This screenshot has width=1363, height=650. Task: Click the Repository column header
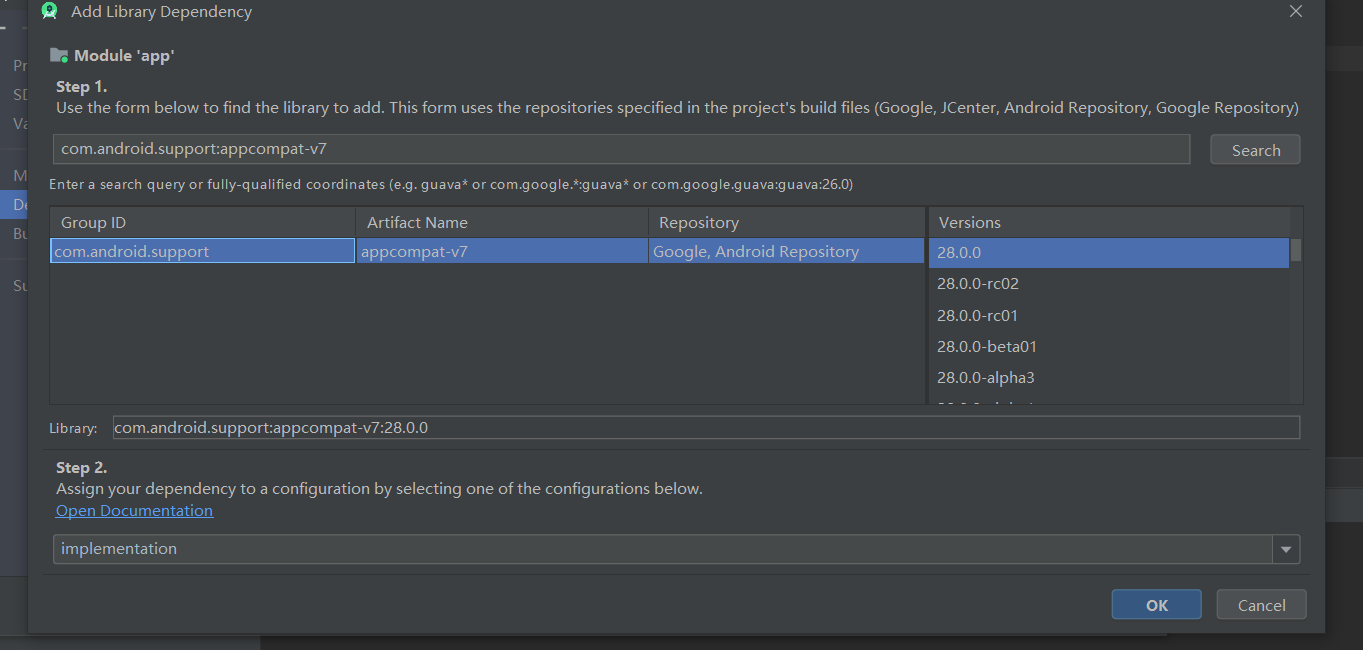tap(787, 222)
